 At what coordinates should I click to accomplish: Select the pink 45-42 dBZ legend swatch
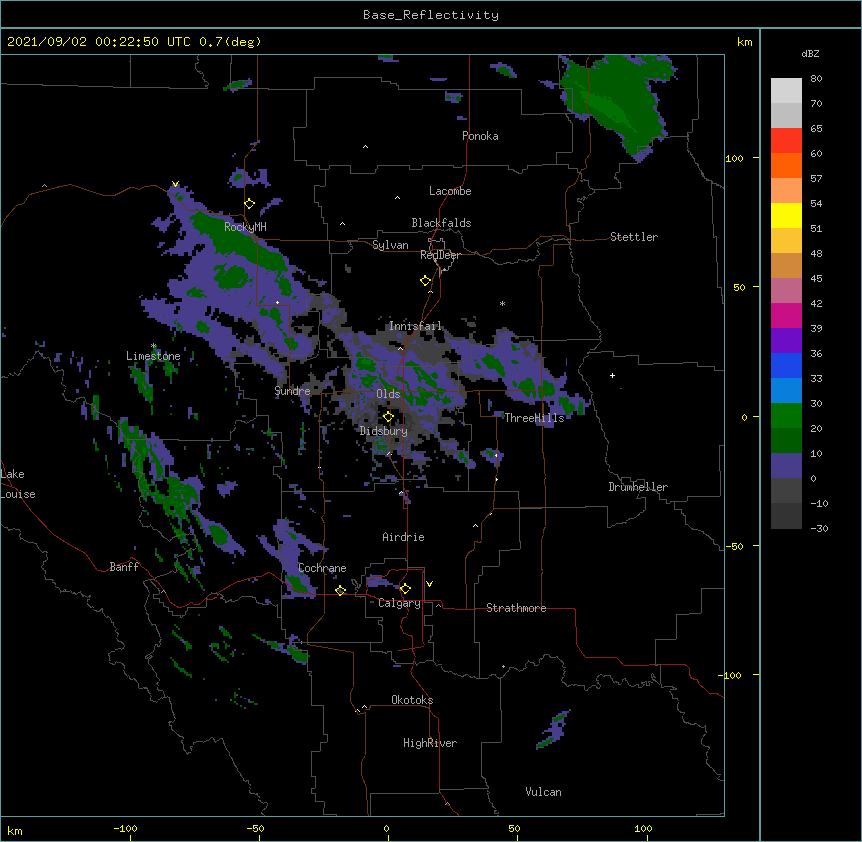pos(786,290)
